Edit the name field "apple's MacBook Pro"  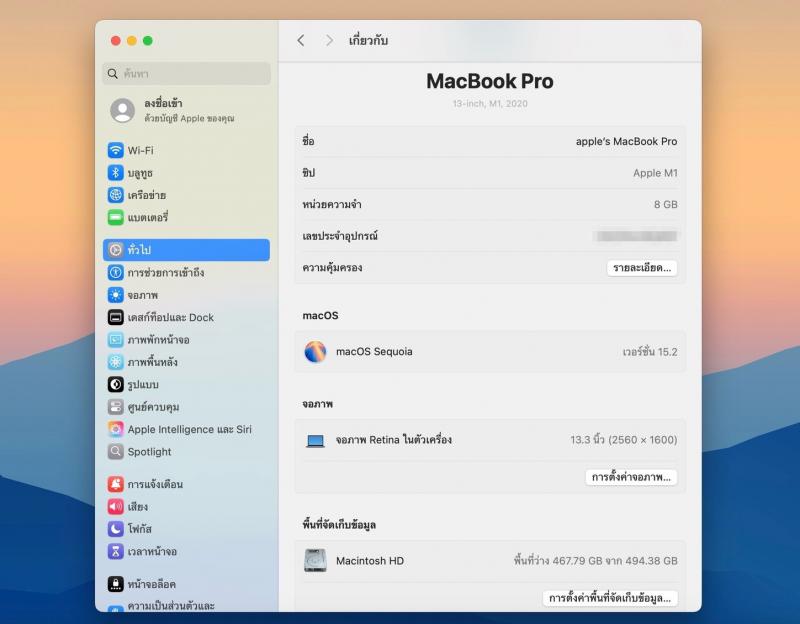pos(627,141)
